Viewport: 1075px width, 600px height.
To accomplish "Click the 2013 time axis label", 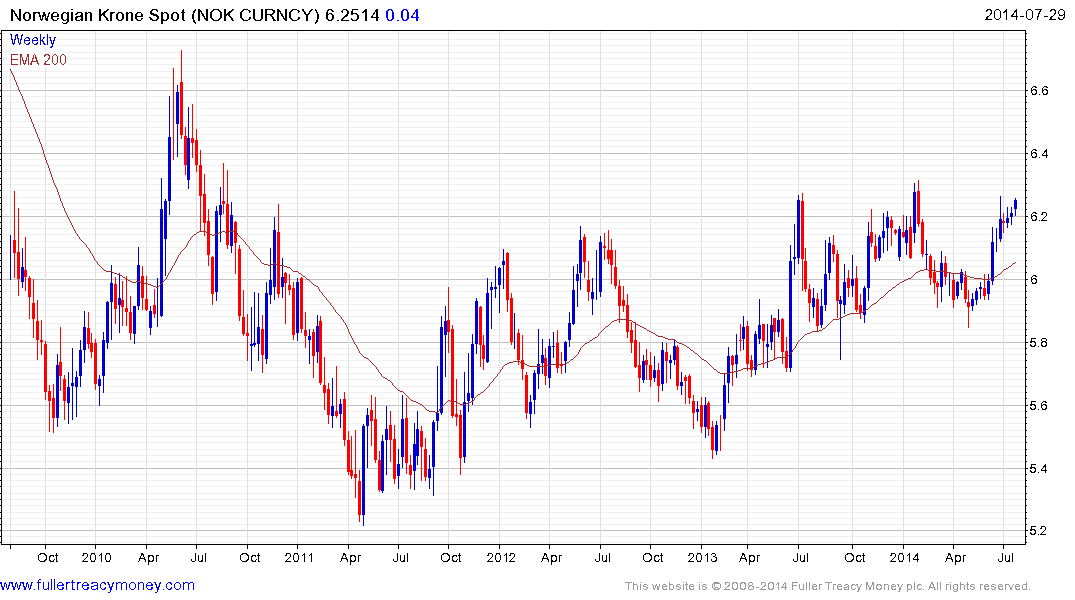I will pyautogui.click(x=702, y=557).
